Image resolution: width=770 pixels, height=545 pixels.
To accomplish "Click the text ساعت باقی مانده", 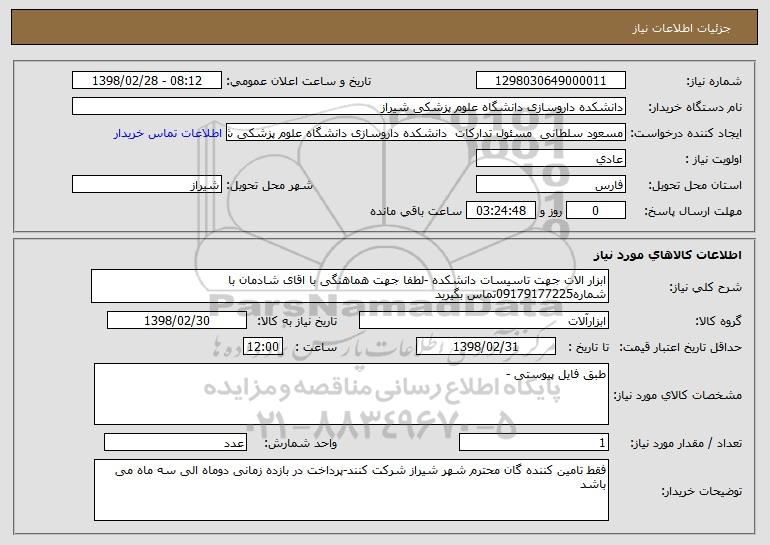I will pos(416,211).
